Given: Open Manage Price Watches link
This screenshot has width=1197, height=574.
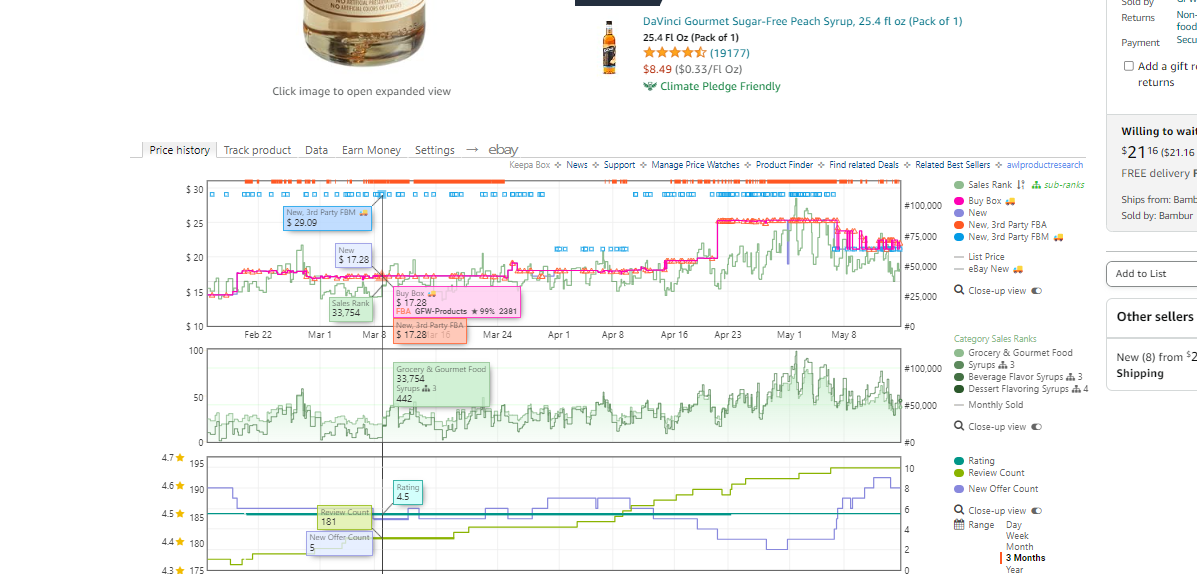Looking at the screenshot, I should [x=695, y=165].
